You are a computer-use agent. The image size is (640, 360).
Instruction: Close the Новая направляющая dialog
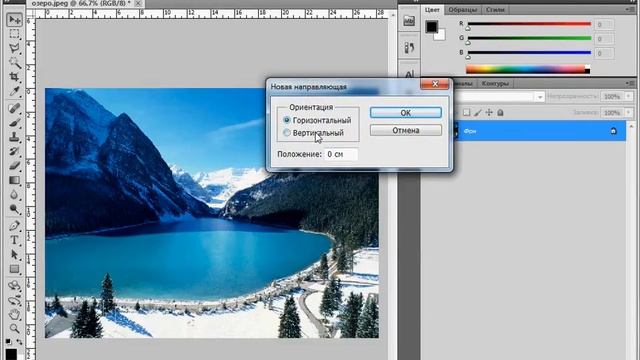point(435,84)
